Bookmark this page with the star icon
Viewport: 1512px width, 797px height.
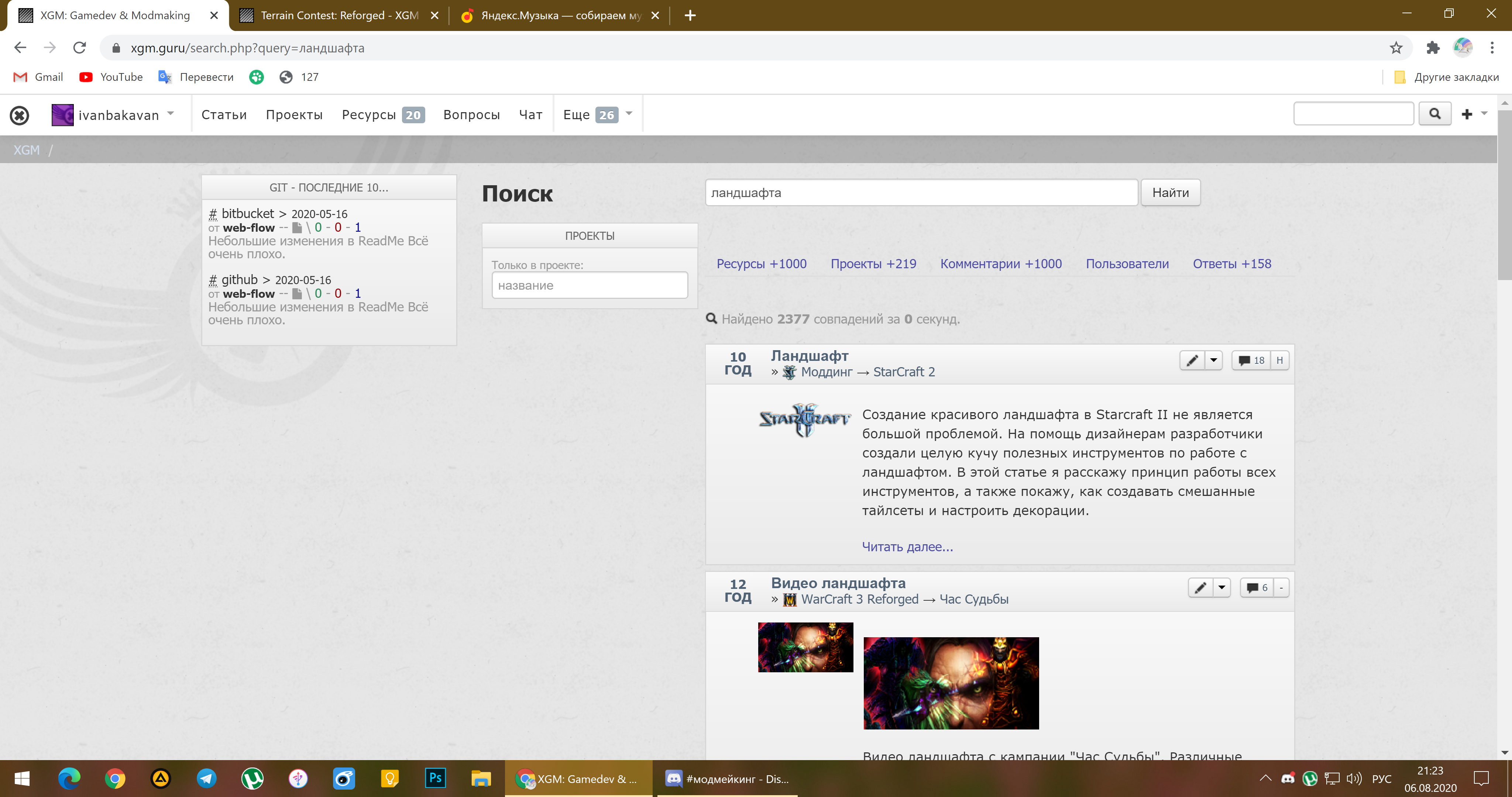click(x=1396, y=48)
